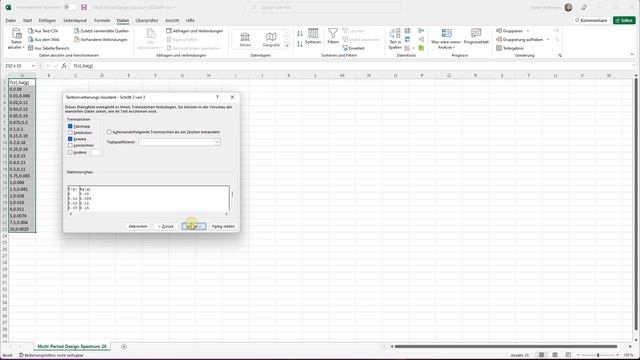Expand the Gruppieren dropdown arrow
The image size is (640, 360).
click(527, 31)
